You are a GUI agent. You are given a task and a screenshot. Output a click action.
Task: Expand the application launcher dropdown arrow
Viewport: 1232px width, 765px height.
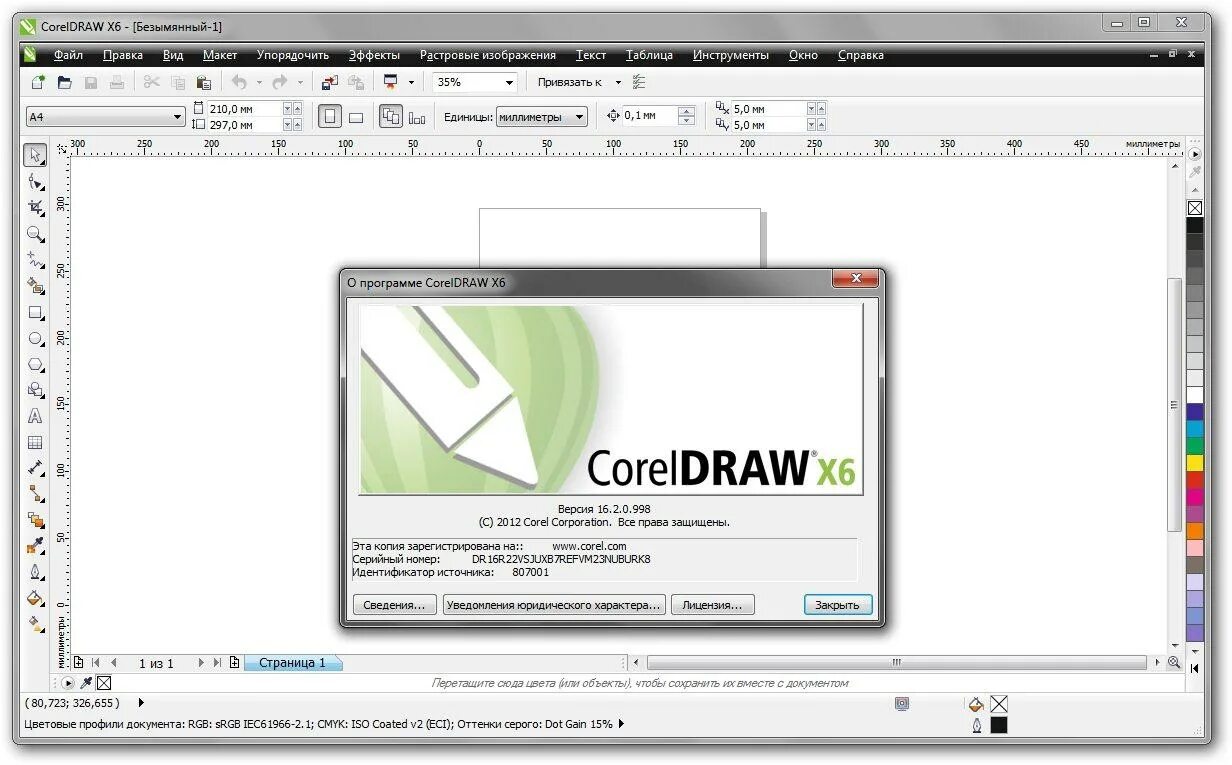pyautogui.click(x=410, y=83)
